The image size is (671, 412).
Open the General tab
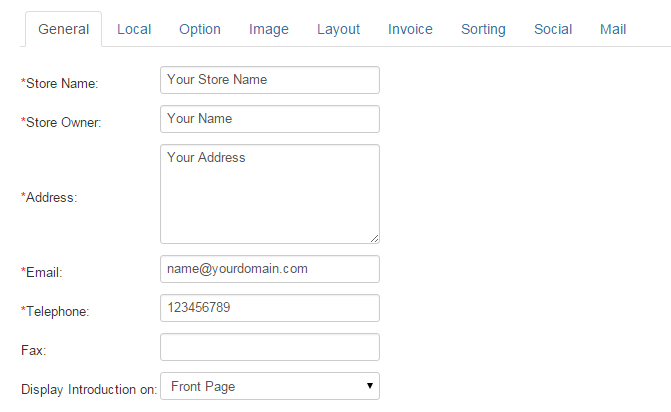click(x=64, y=29)
